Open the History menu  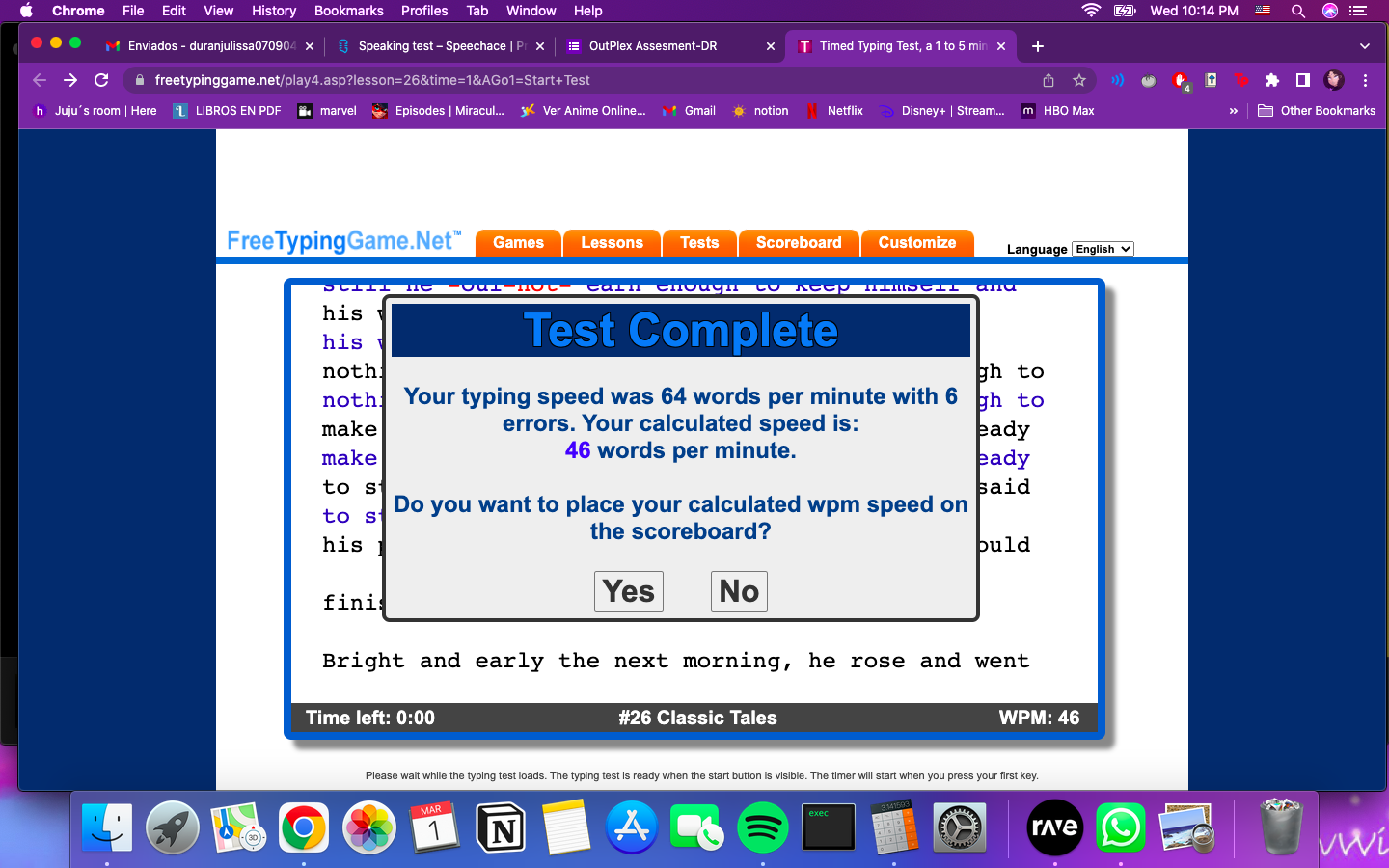coord(274,11)
